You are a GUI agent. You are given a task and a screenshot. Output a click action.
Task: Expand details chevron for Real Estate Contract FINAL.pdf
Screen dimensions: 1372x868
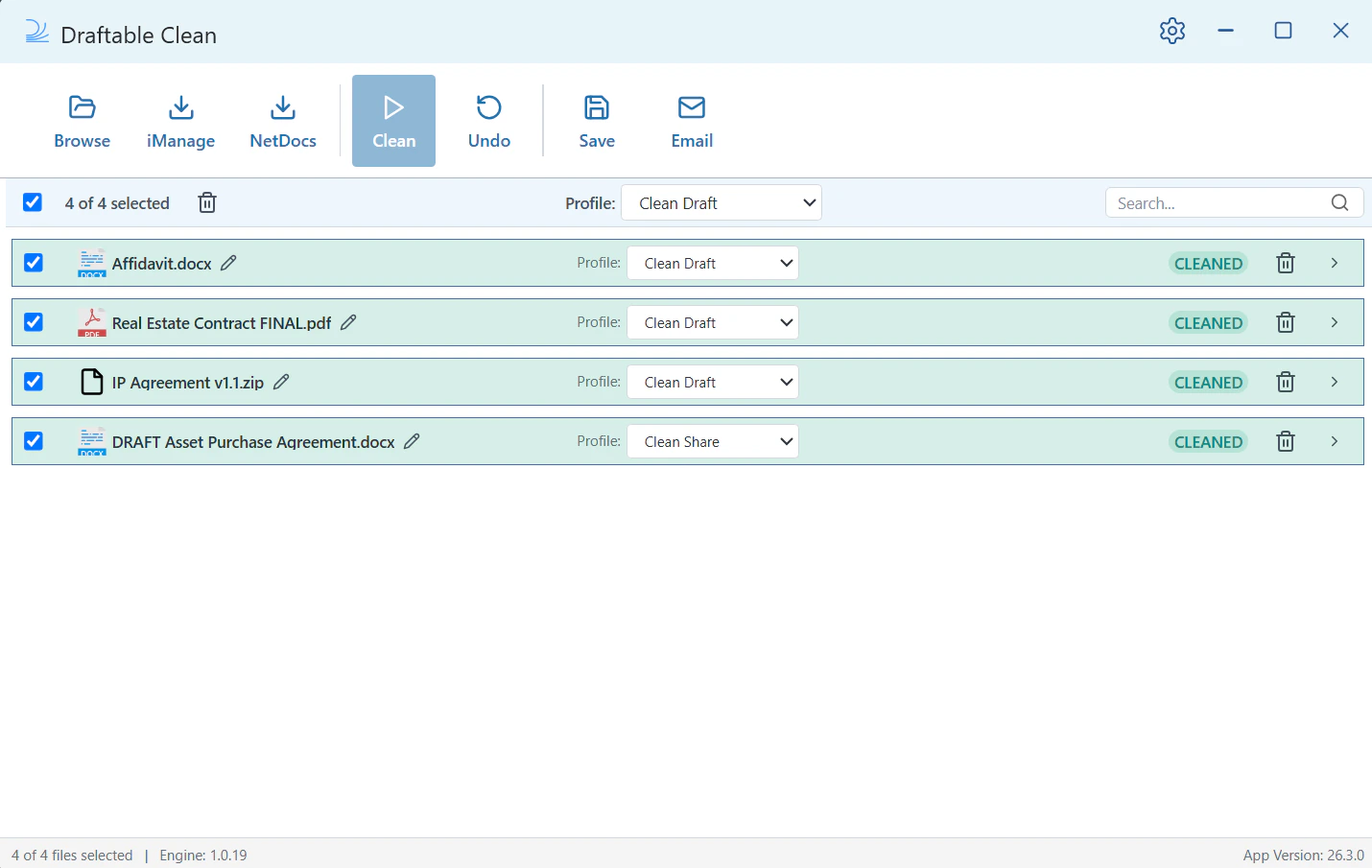point(1335,322)
